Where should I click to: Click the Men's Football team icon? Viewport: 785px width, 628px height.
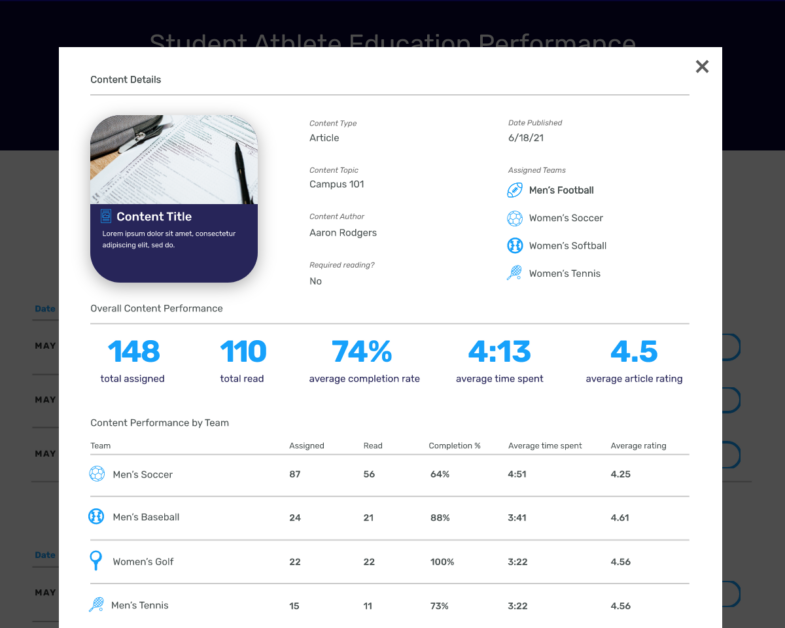pos(515,190)
